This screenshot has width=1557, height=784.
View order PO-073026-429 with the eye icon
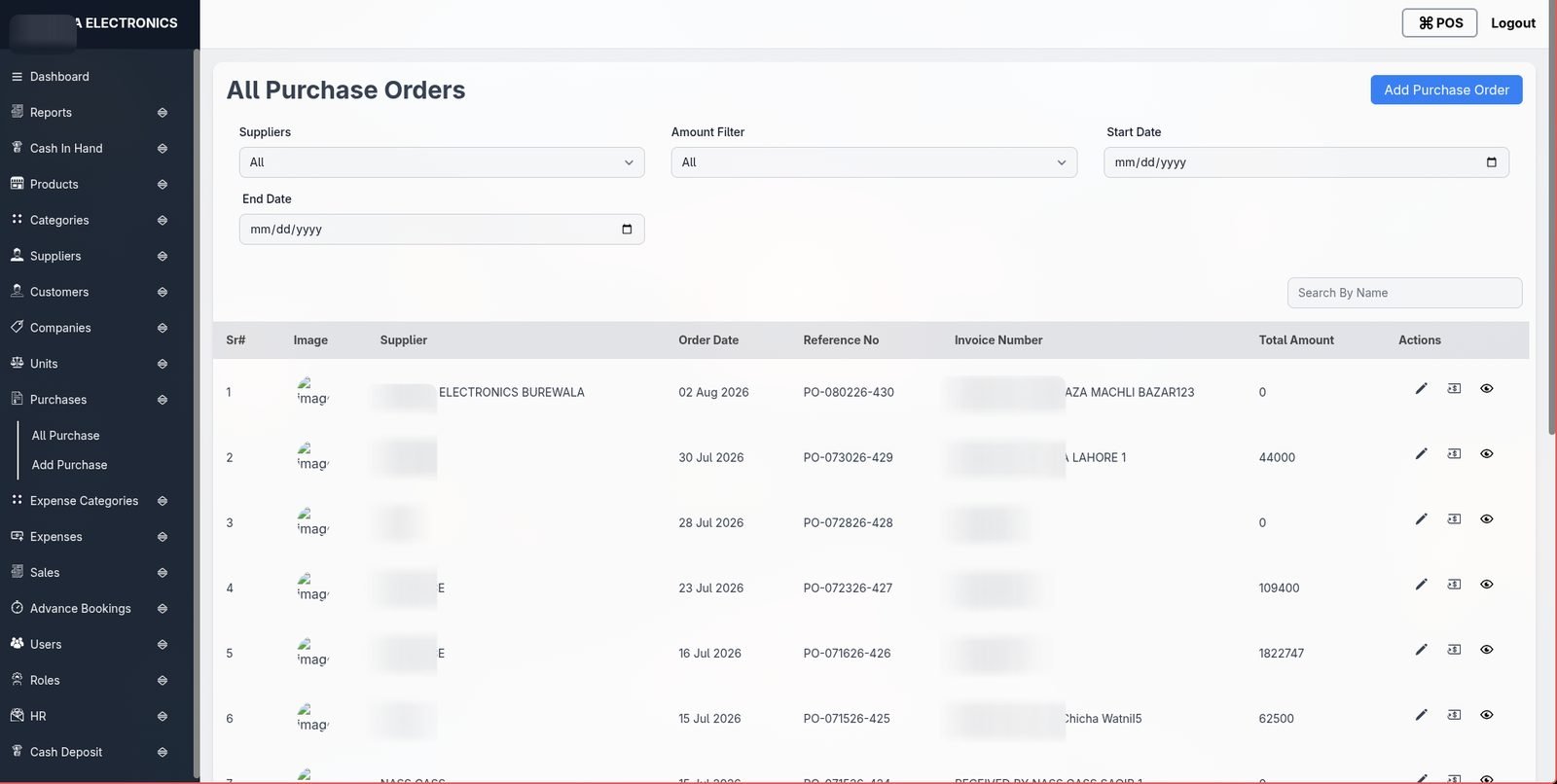(1487, 453)
